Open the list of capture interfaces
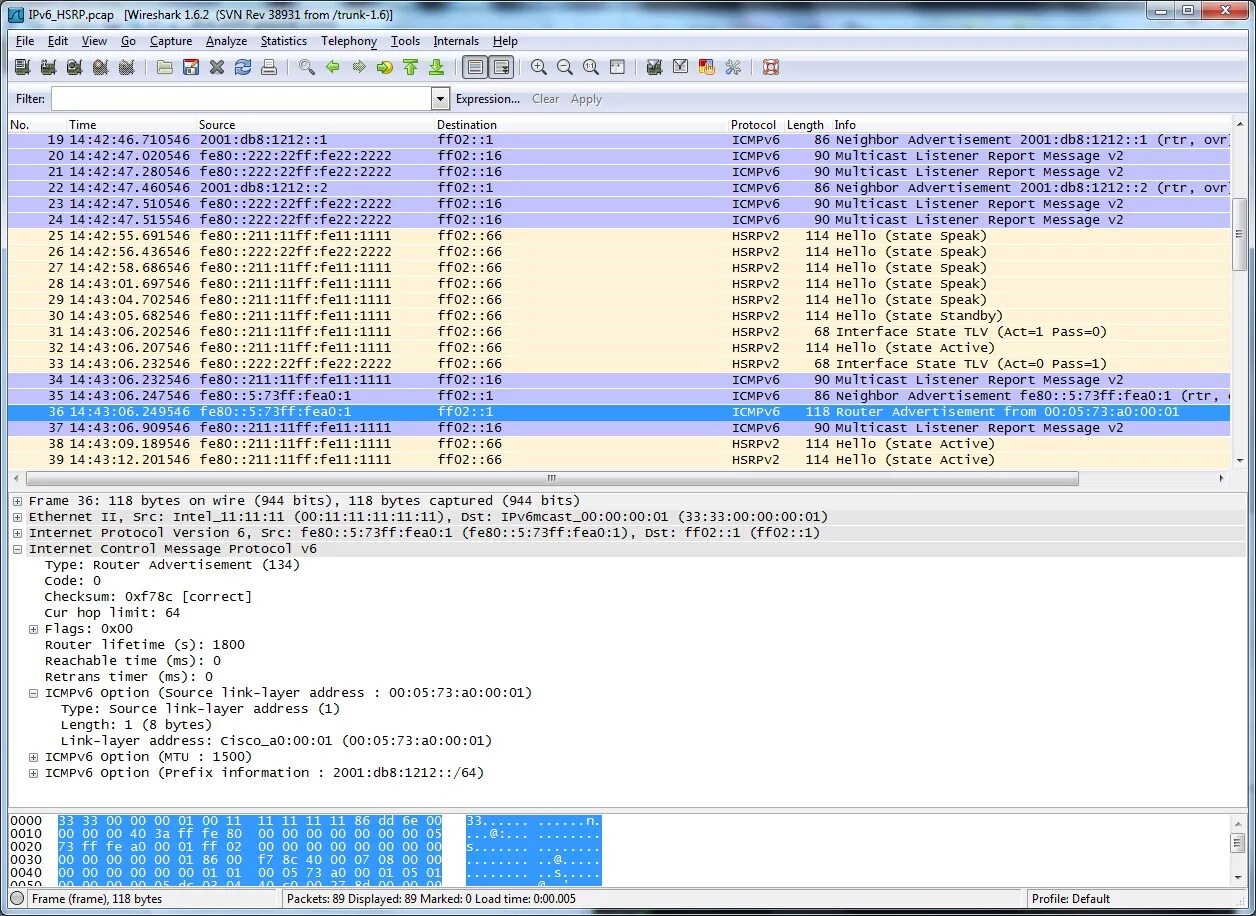The height and width of the screenshot is (916, 1256). [22, 67]
